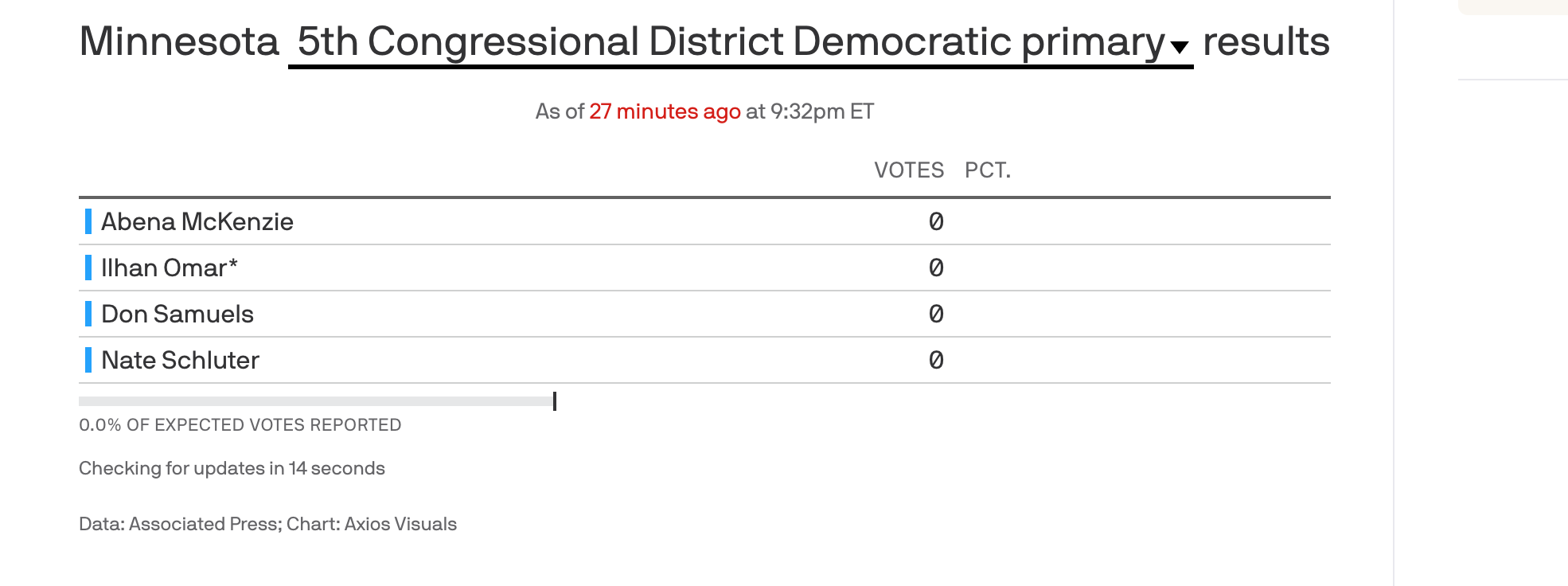Select the Ilhan Omar candidate name
Viewport: 1568px width, 586px height.
pos(170,268)
